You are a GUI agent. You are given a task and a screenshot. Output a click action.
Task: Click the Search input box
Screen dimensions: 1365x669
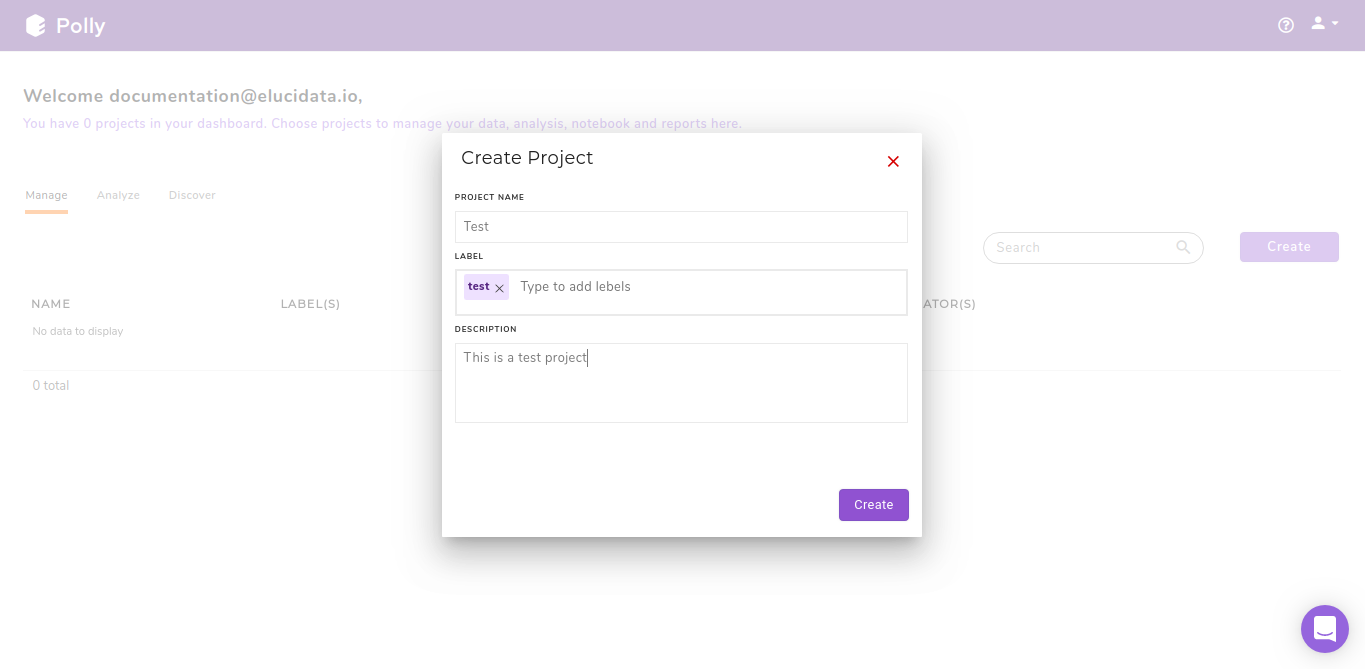[x=1070, y=247]
